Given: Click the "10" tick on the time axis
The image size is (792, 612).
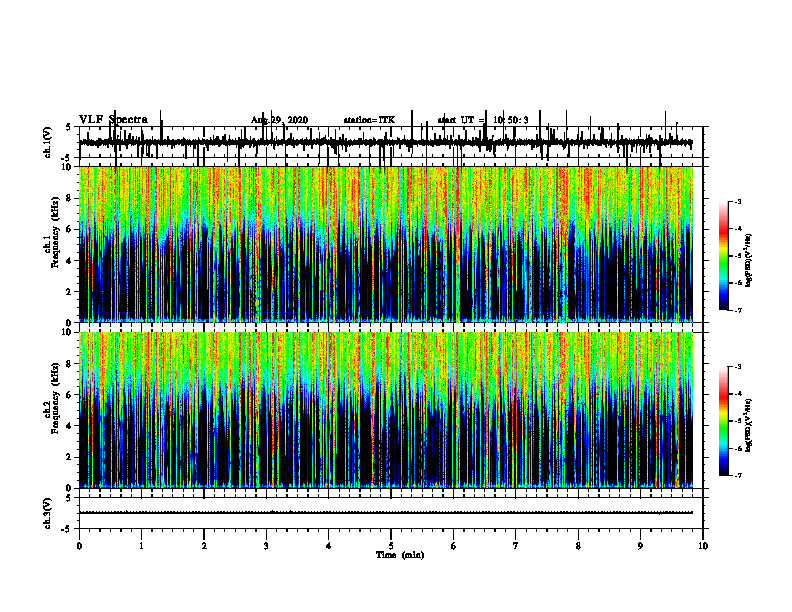Looking at the screenshot, I should tap(703, 546).
